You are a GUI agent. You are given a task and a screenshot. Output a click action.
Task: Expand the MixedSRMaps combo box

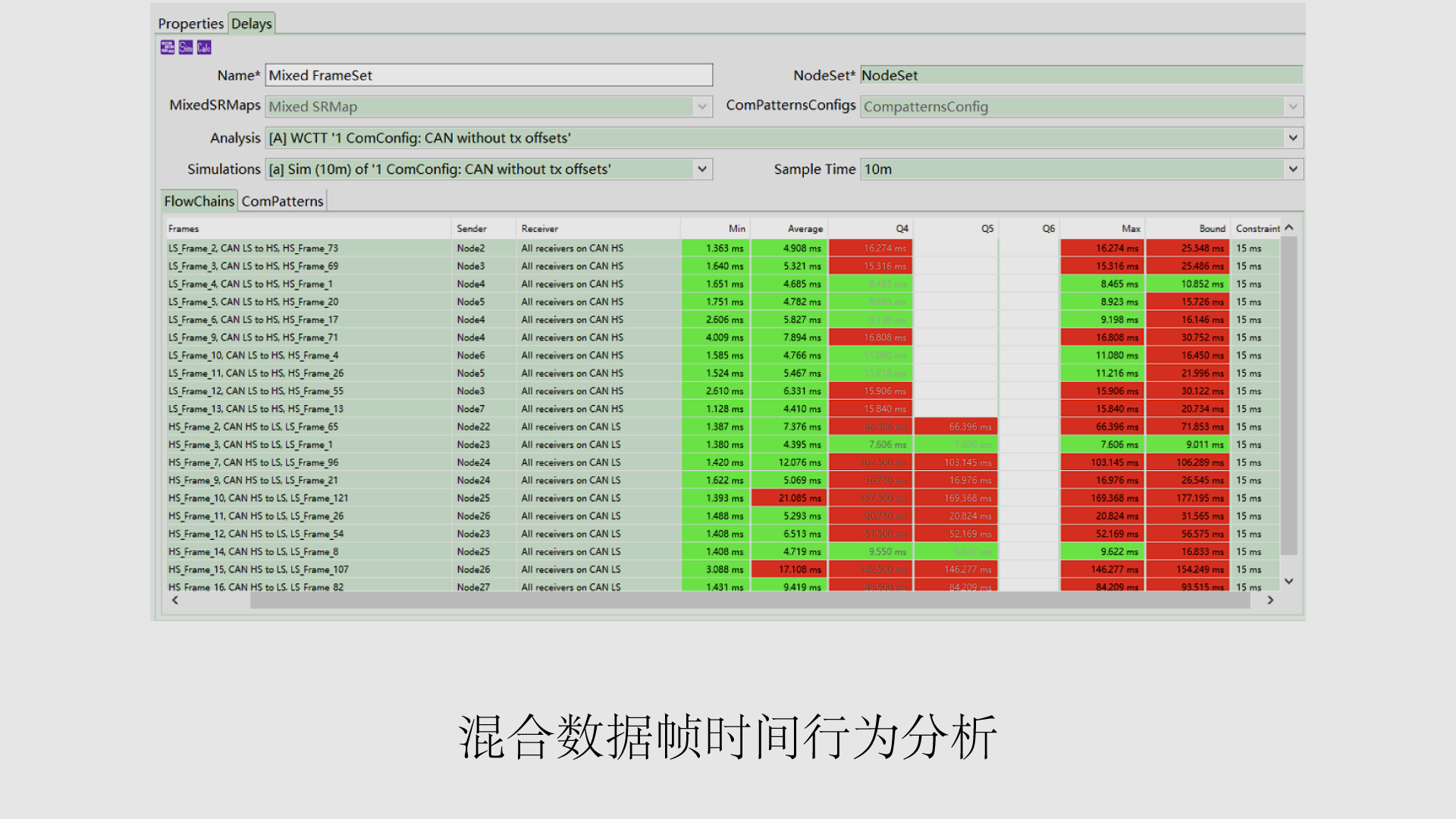click(702, 107)
